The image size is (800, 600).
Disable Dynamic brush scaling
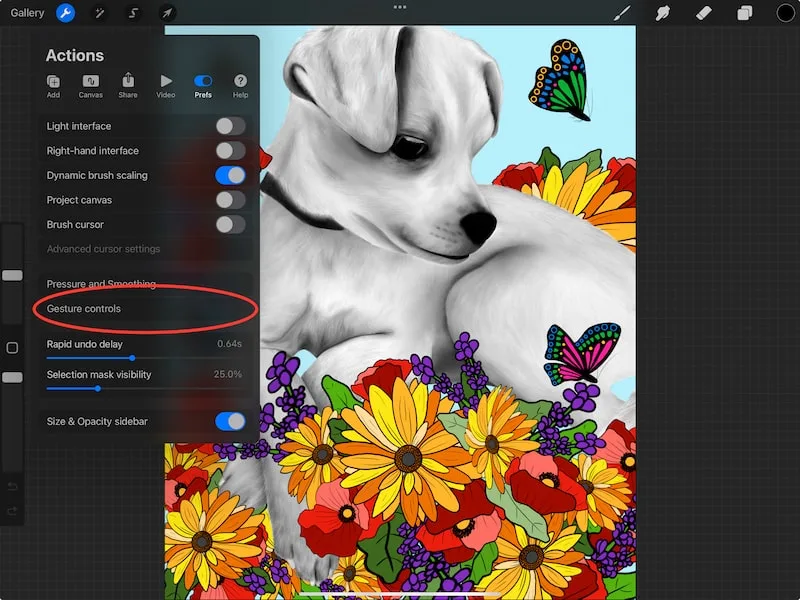pyautogui.click(x=230, y=175)
